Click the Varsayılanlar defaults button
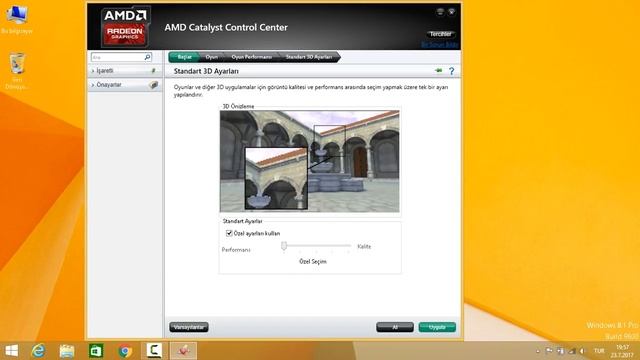Image resolution: width=640 pixels, height=360 pixels. tap(189, 327)
